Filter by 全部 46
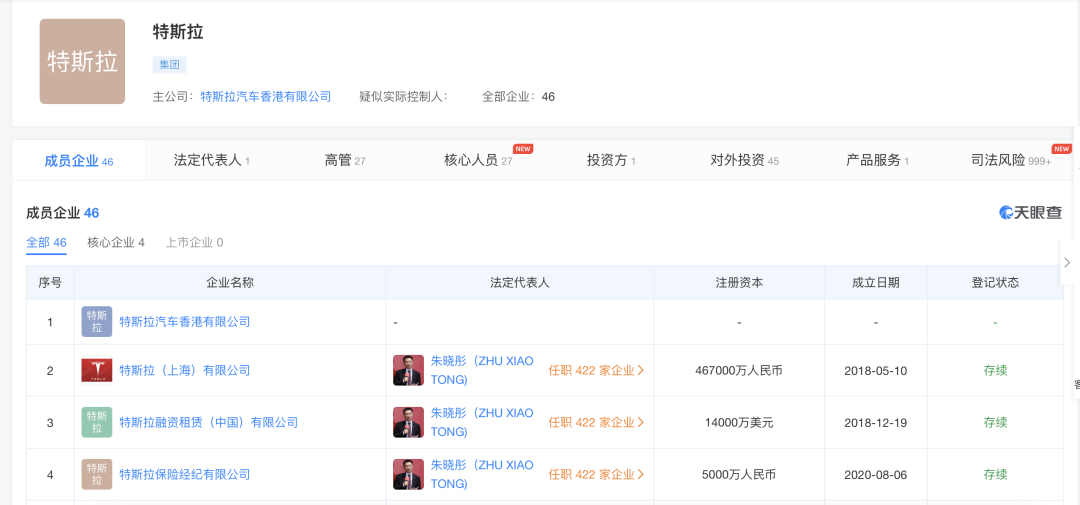Image resolution: width=1080 pixels, height=505 pixels. point(46,243)
